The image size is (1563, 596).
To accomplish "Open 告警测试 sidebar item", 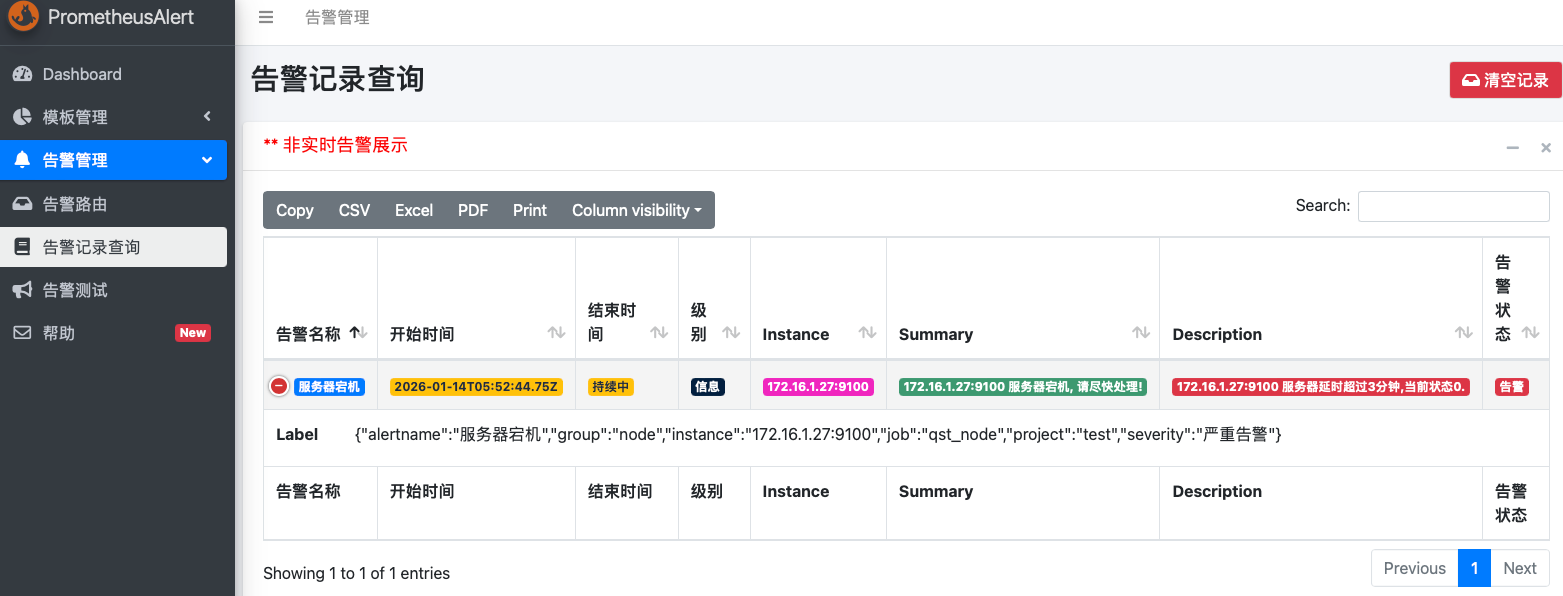I will click(x=75, y=290).
